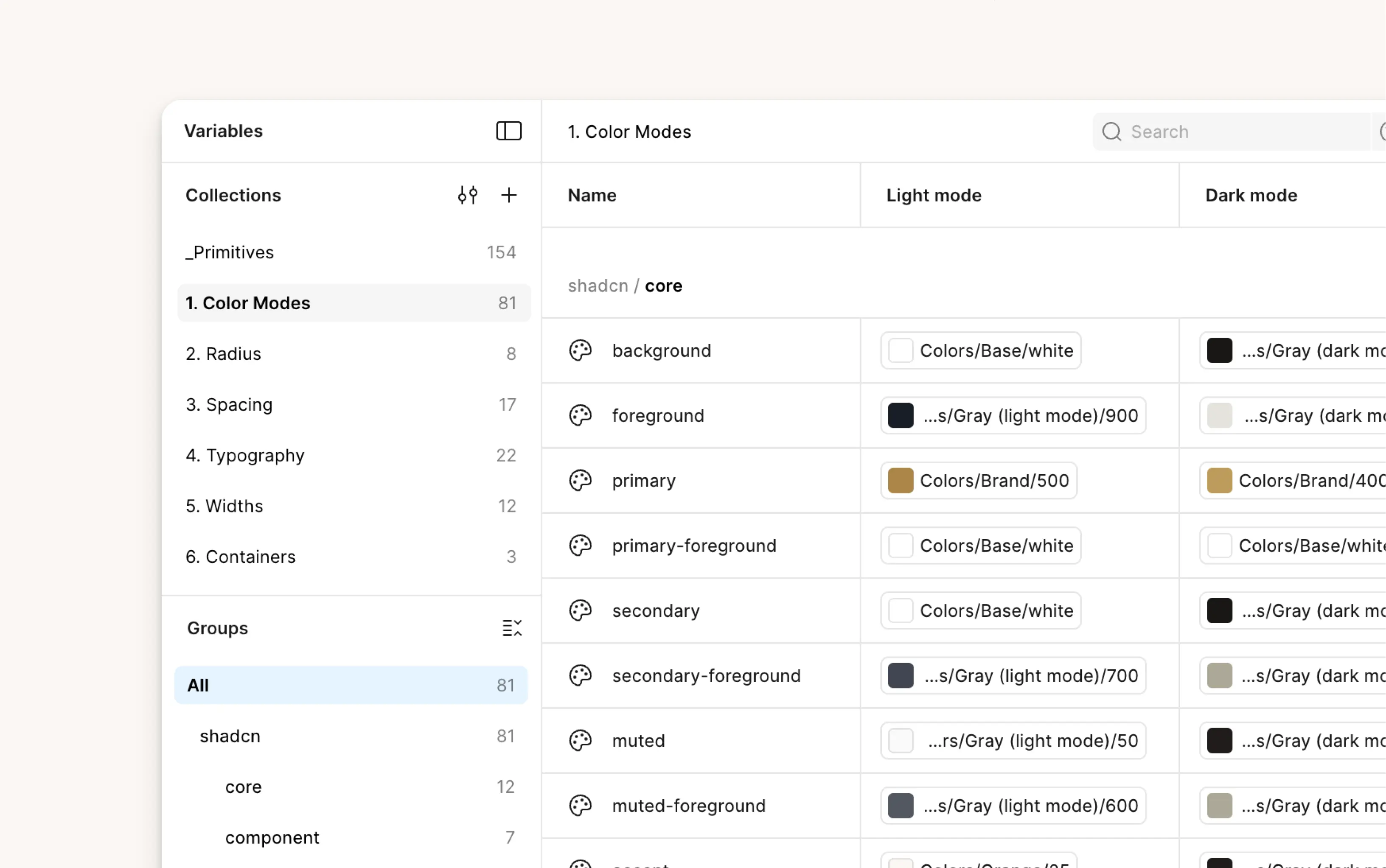This screenshot has width=1386, height=868.
Task: Click the color palette icon for muted
Action: point(580,741)
